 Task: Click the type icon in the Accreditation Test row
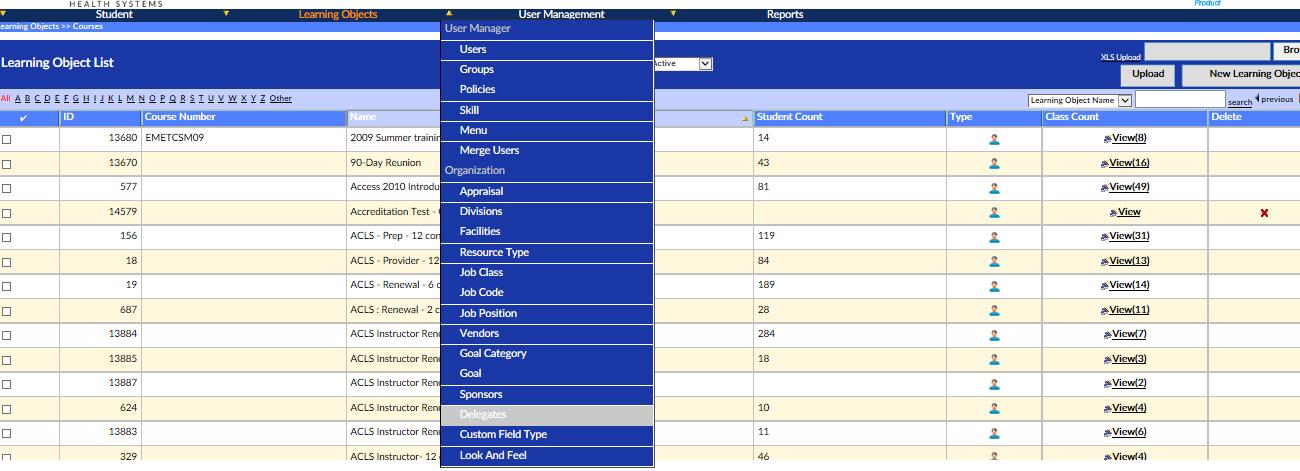[x=993, y=213]
